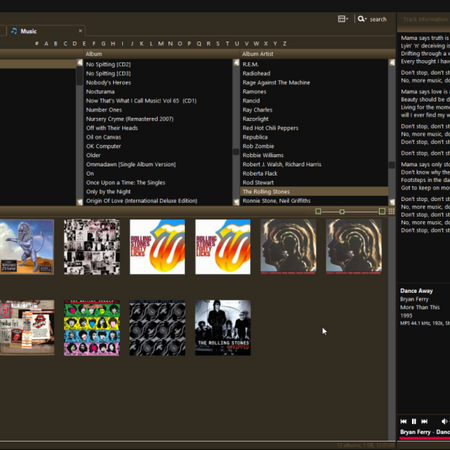Open the second Forty Licks cover
This screenshot has height=450, width=450.
coord(223,247)
